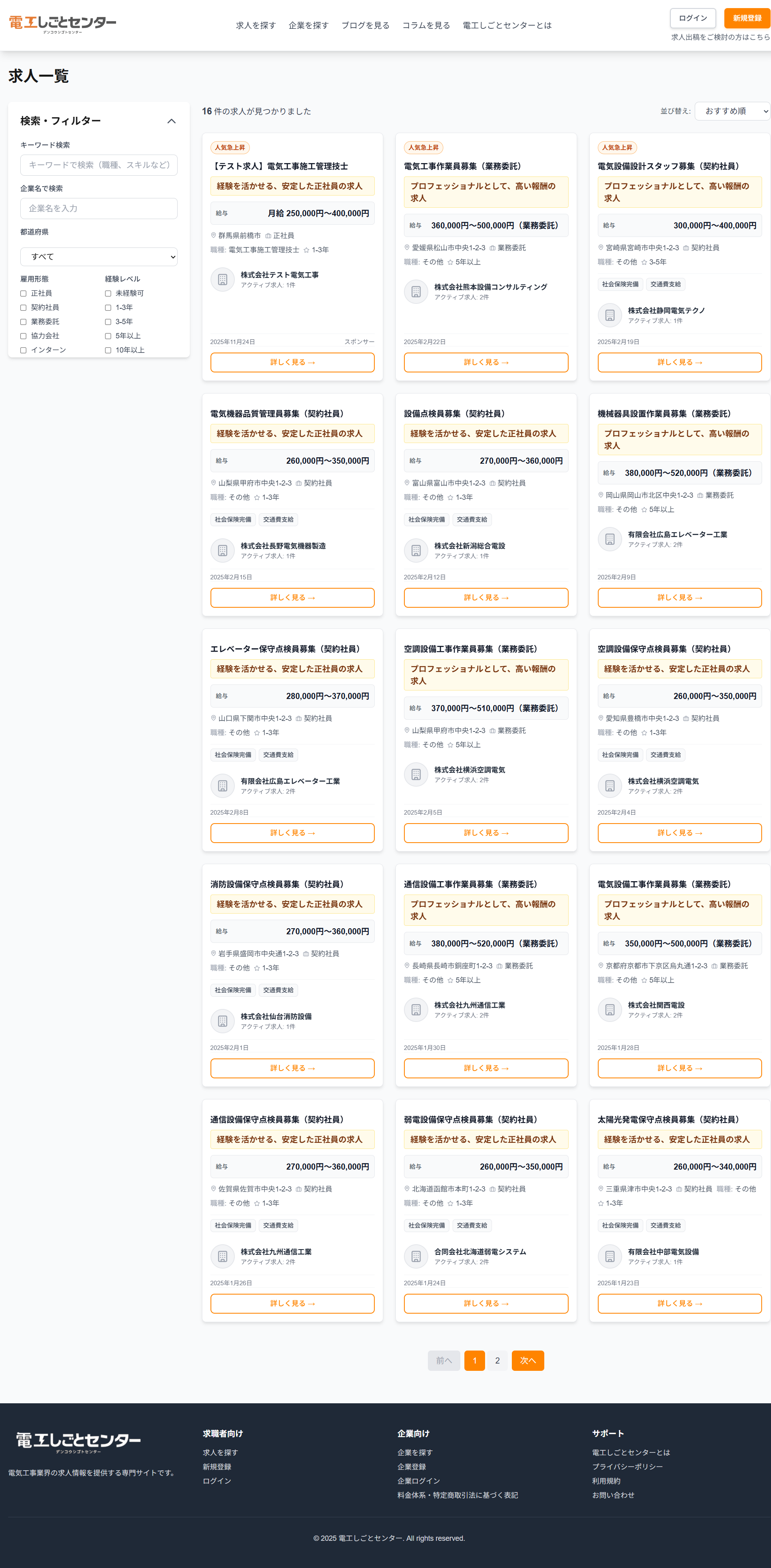Click 株式会社熊本設備コンサルティング company building icon
This screenshot has height=1568, width=771.
tap(416, 292)
